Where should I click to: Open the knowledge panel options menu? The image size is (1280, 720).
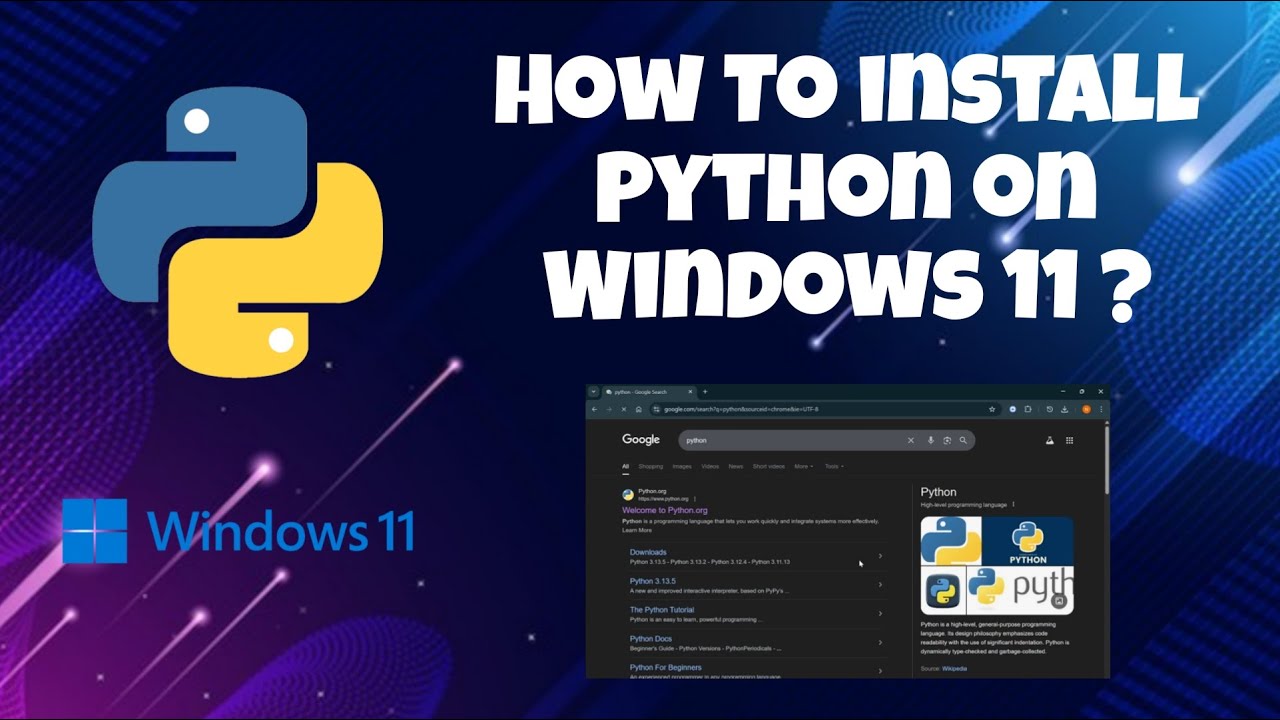point(1013,504)
